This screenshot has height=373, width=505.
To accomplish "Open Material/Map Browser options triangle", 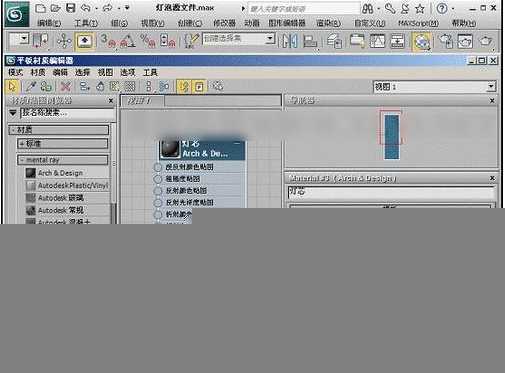I will (13, 113).
